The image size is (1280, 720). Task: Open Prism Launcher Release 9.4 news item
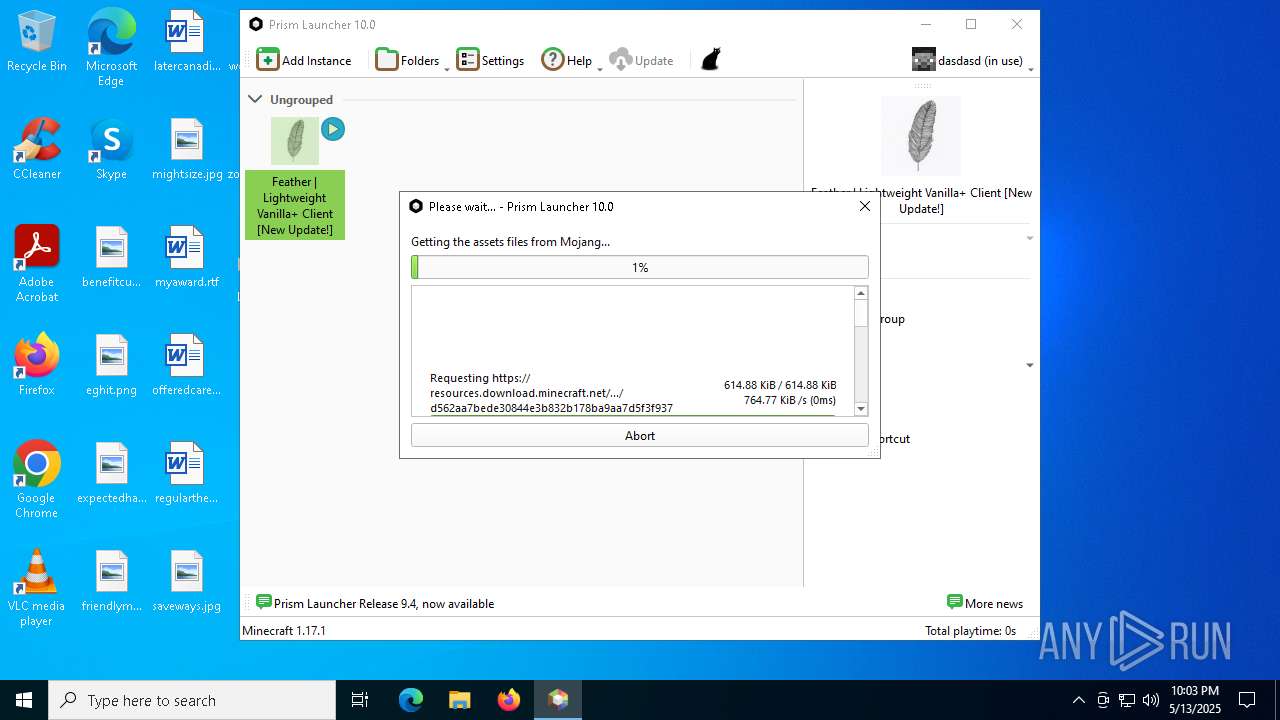click(x=375, y=603)
